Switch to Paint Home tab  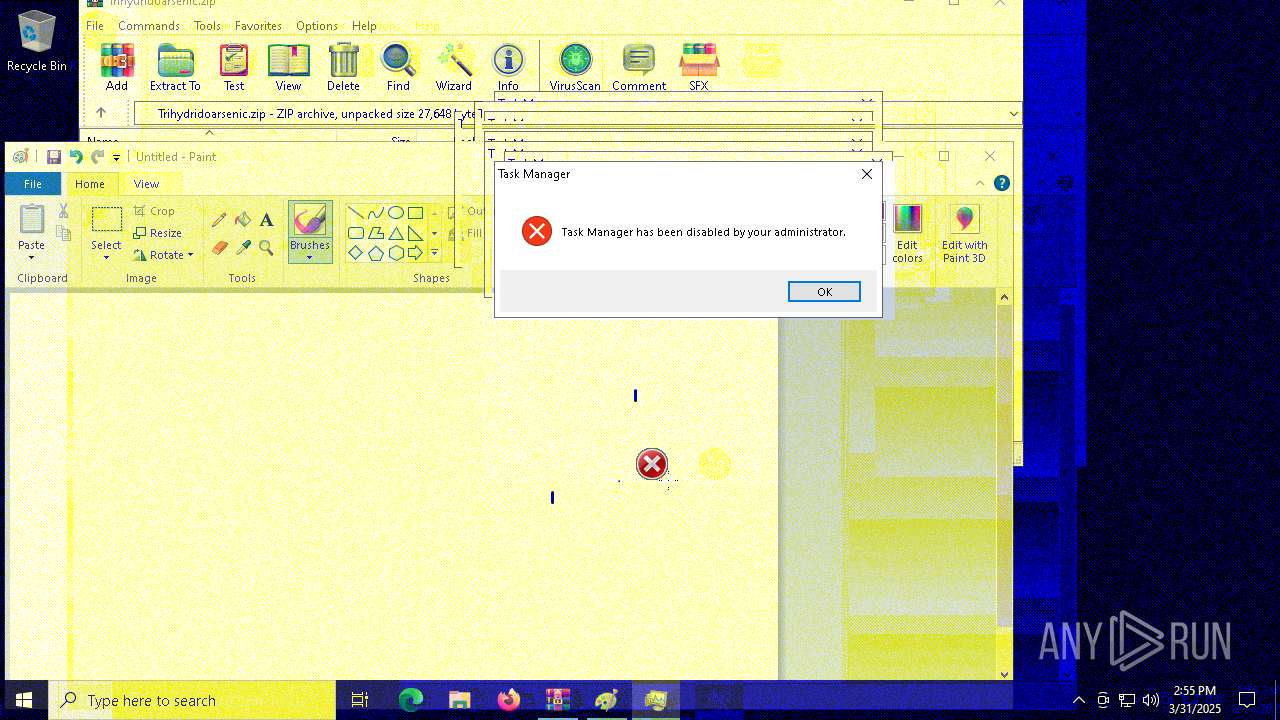[90, 184]
